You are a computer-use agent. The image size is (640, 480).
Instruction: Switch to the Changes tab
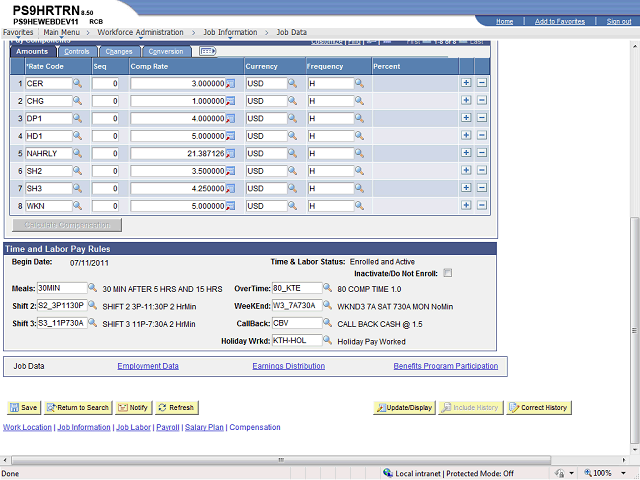point(119,51)
